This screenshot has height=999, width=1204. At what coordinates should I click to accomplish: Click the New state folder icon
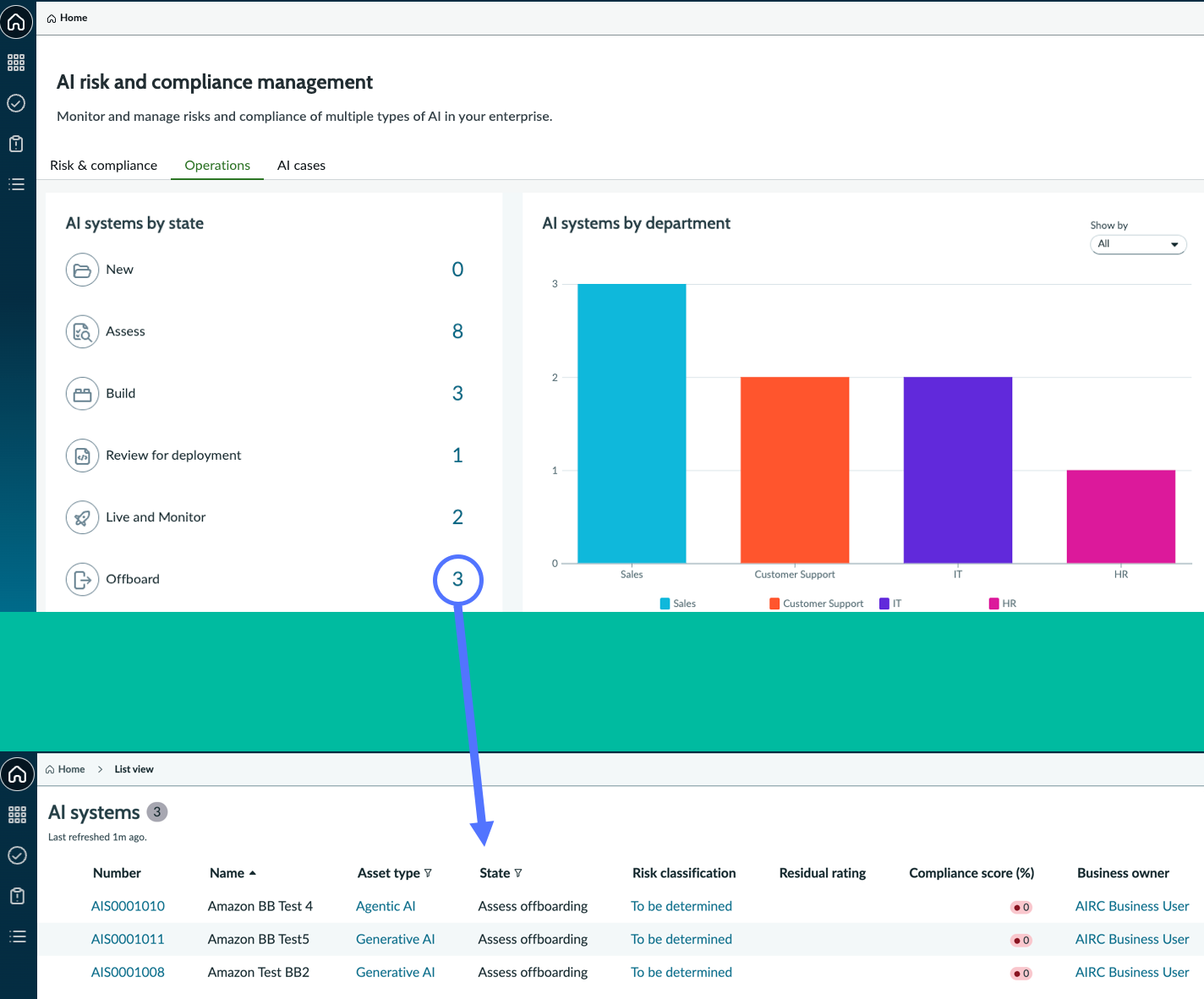coord(82,270)
